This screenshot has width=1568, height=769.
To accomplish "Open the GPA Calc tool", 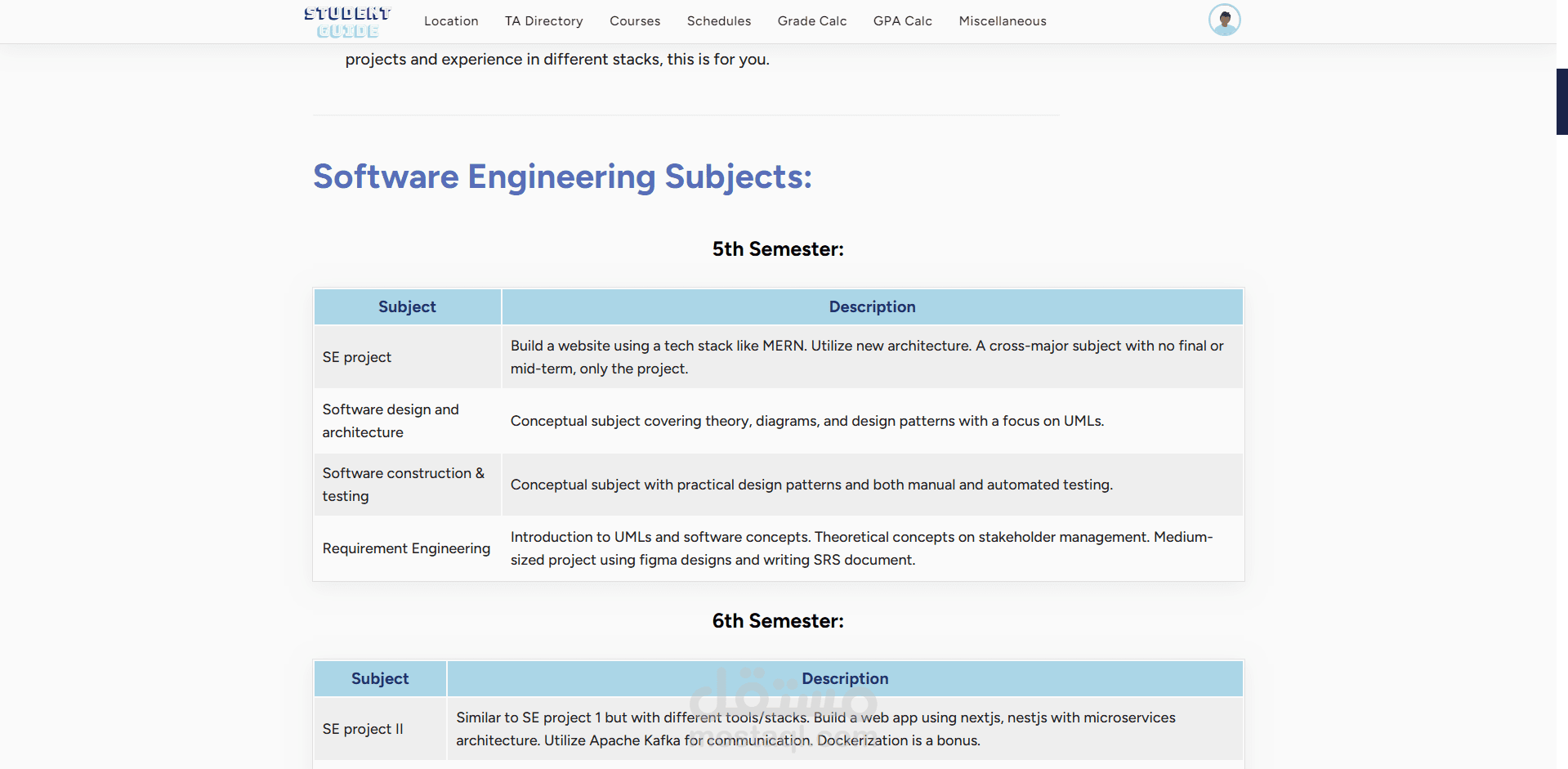I will pos(903,21).
